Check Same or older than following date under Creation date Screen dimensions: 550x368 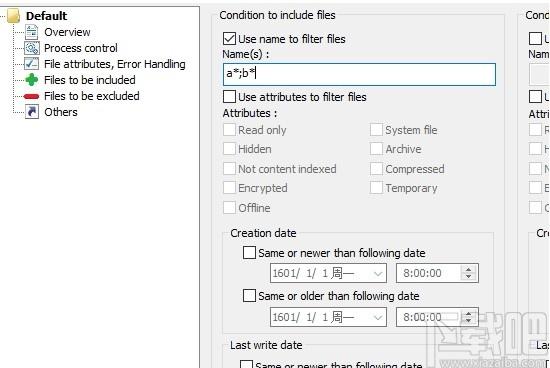249,295
